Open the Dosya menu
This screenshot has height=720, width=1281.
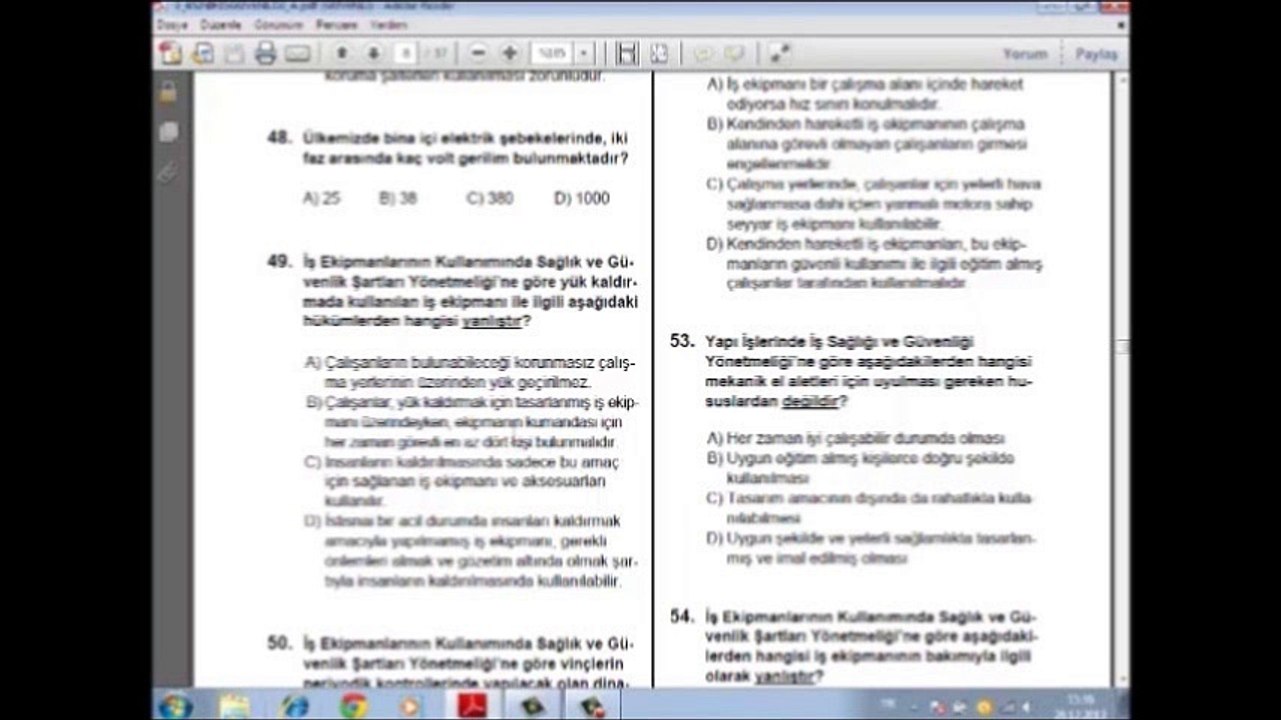pos(172,24)
